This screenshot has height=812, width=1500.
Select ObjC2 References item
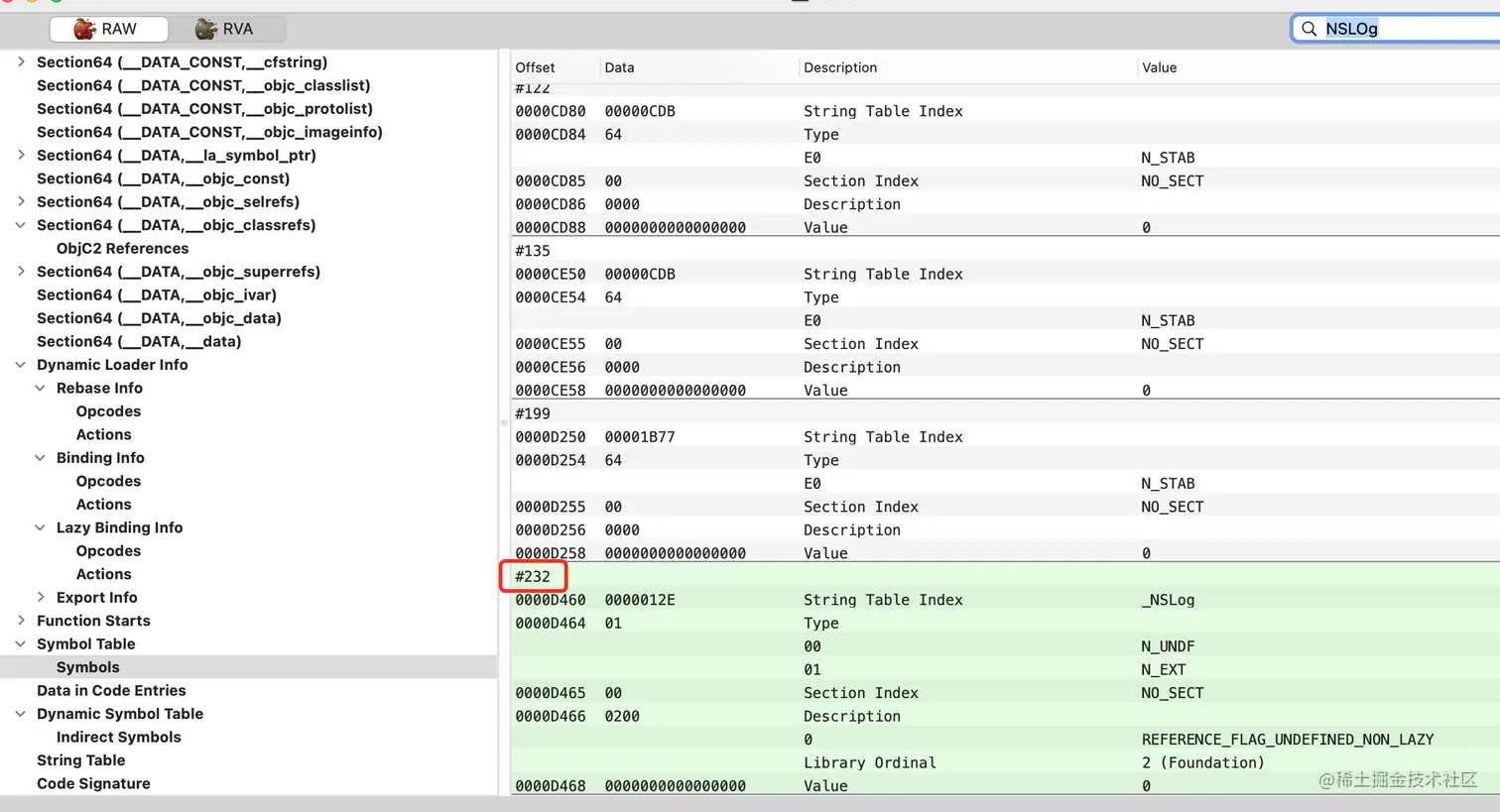coord(122,248)
